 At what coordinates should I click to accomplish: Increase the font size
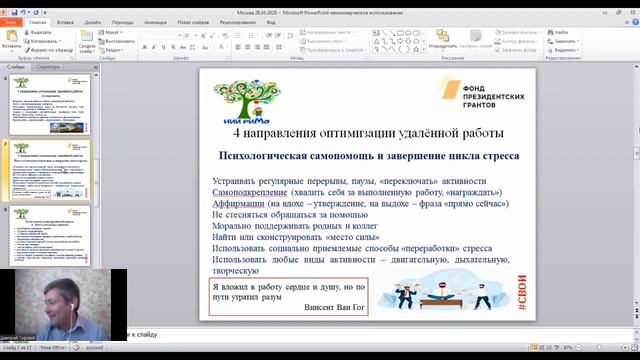[x=203, y=36]
